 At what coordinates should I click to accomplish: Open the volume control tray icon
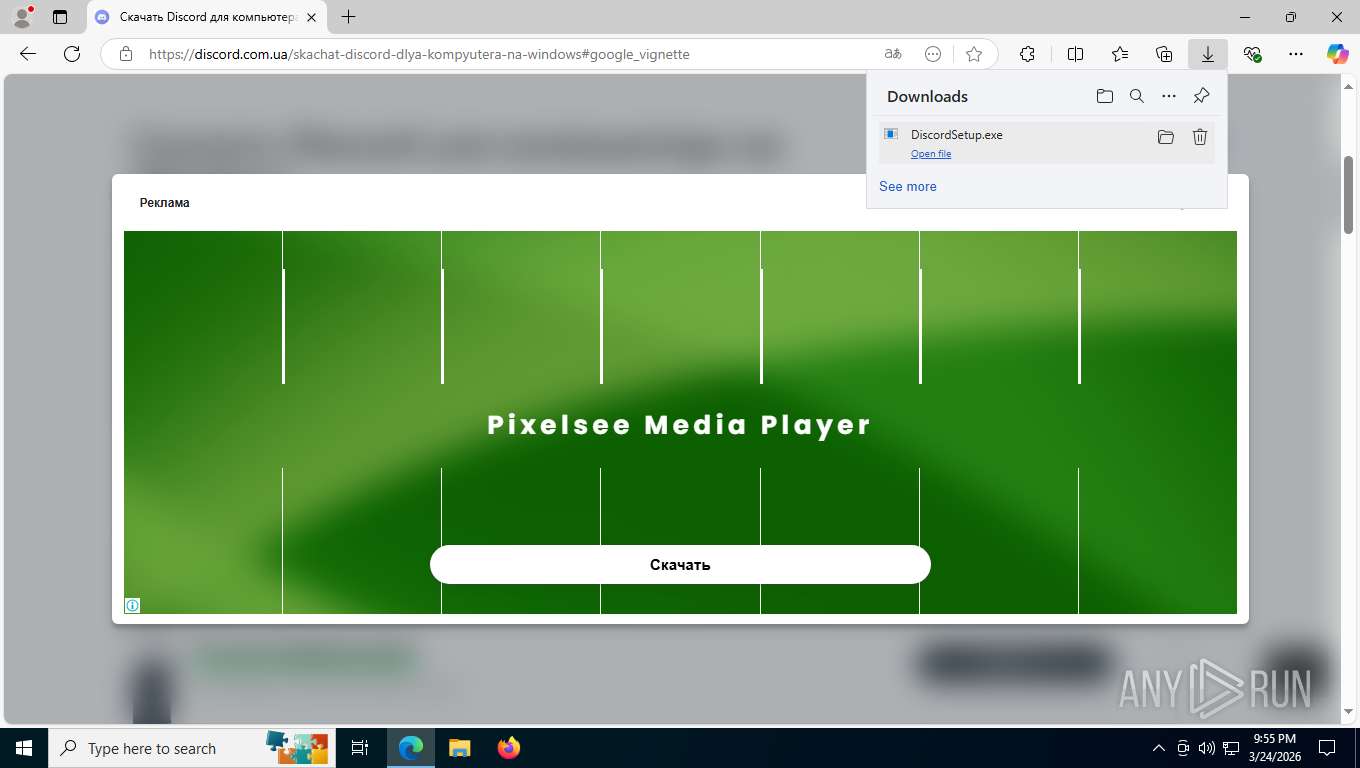click(1207, 748)
